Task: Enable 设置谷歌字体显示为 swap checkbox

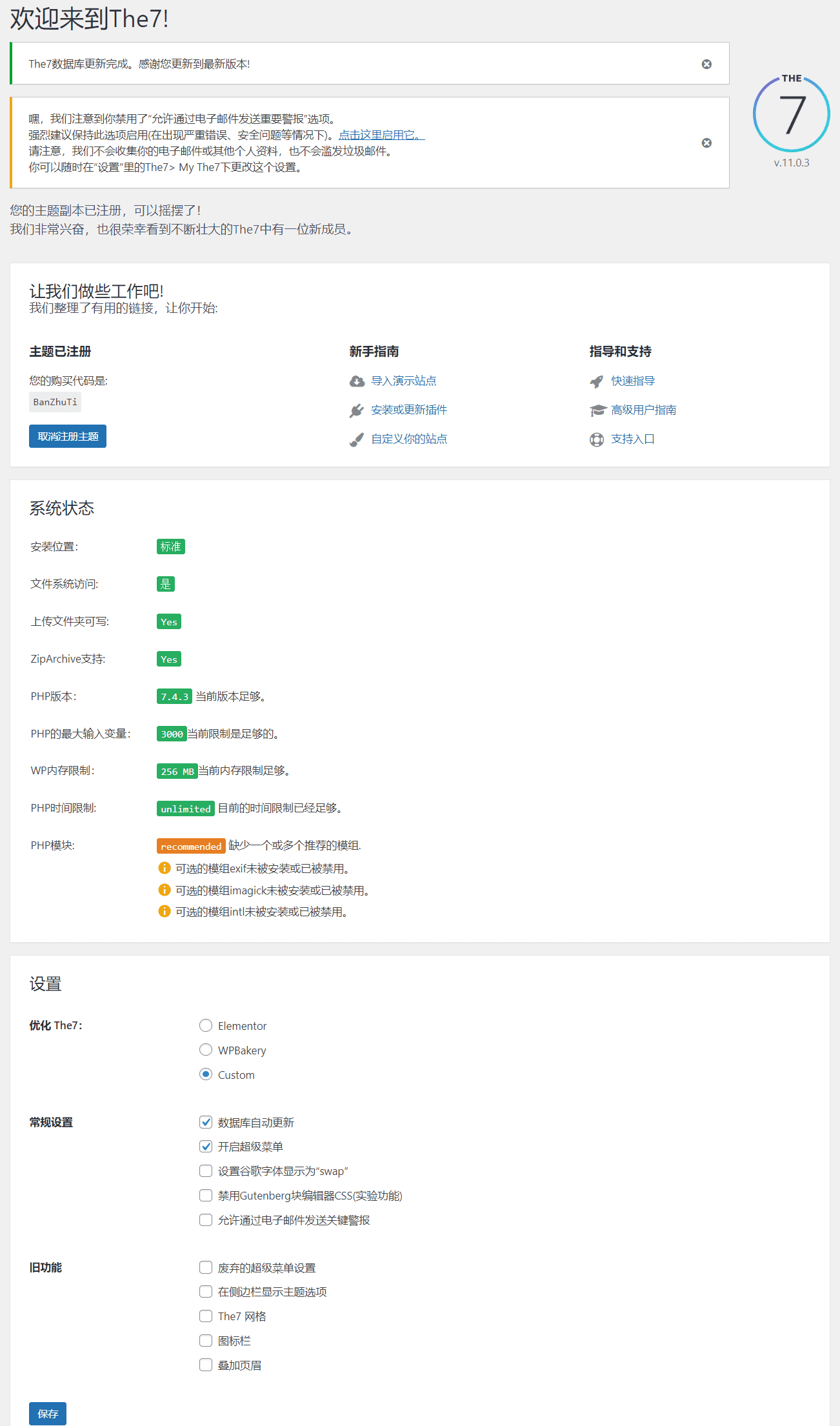Action: [206, 1170]
